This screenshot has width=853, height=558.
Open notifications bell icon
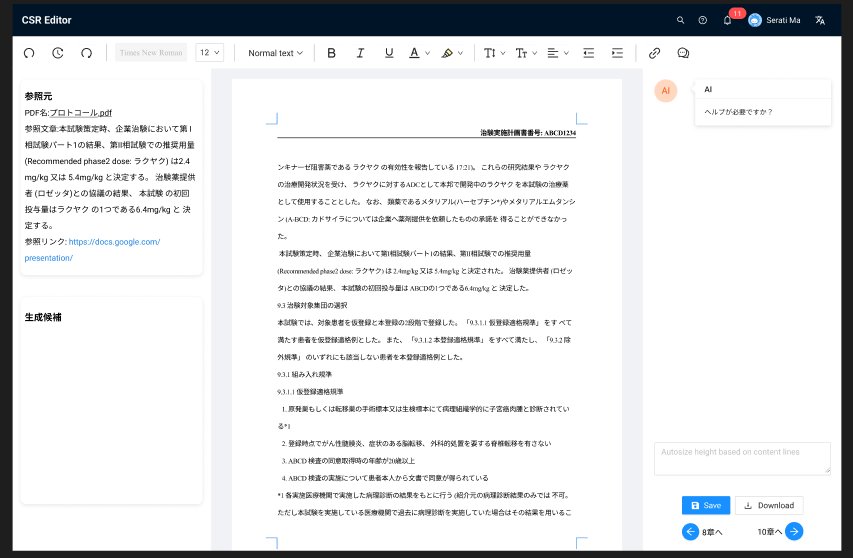pyautogui.click(x=727, y=21)
